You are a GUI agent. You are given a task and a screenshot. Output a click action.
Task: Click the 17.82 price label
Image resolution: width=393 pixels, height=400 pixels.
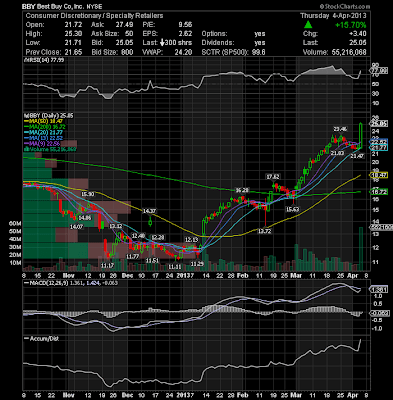click(x=273, y=176)
